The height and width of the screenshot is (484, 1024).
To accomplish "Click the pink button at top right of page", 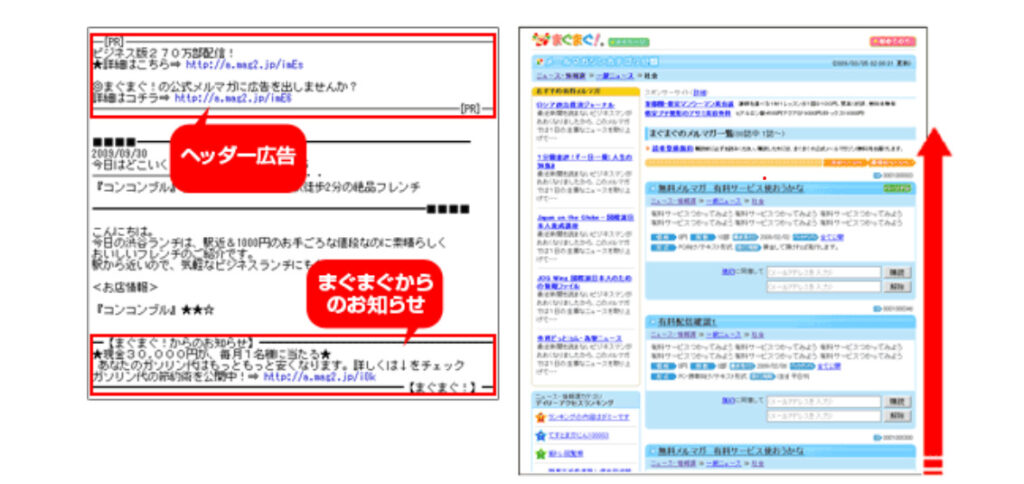I will 892,42.
